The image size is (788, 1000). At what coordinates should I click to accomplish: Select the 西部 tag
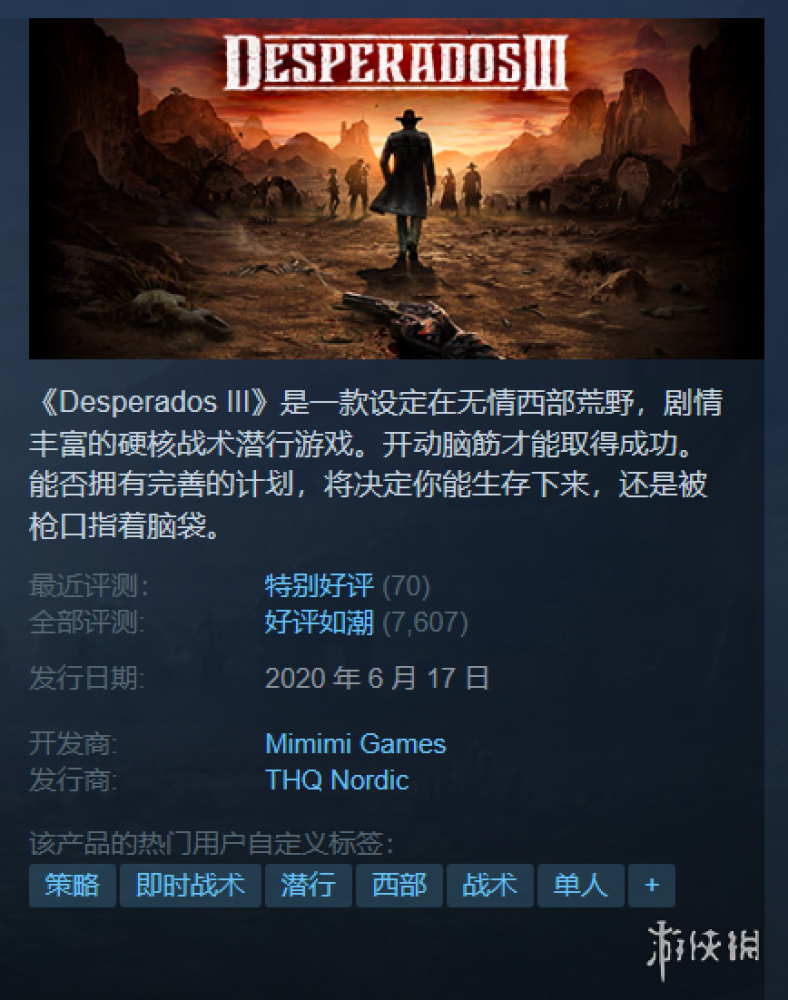399,885
